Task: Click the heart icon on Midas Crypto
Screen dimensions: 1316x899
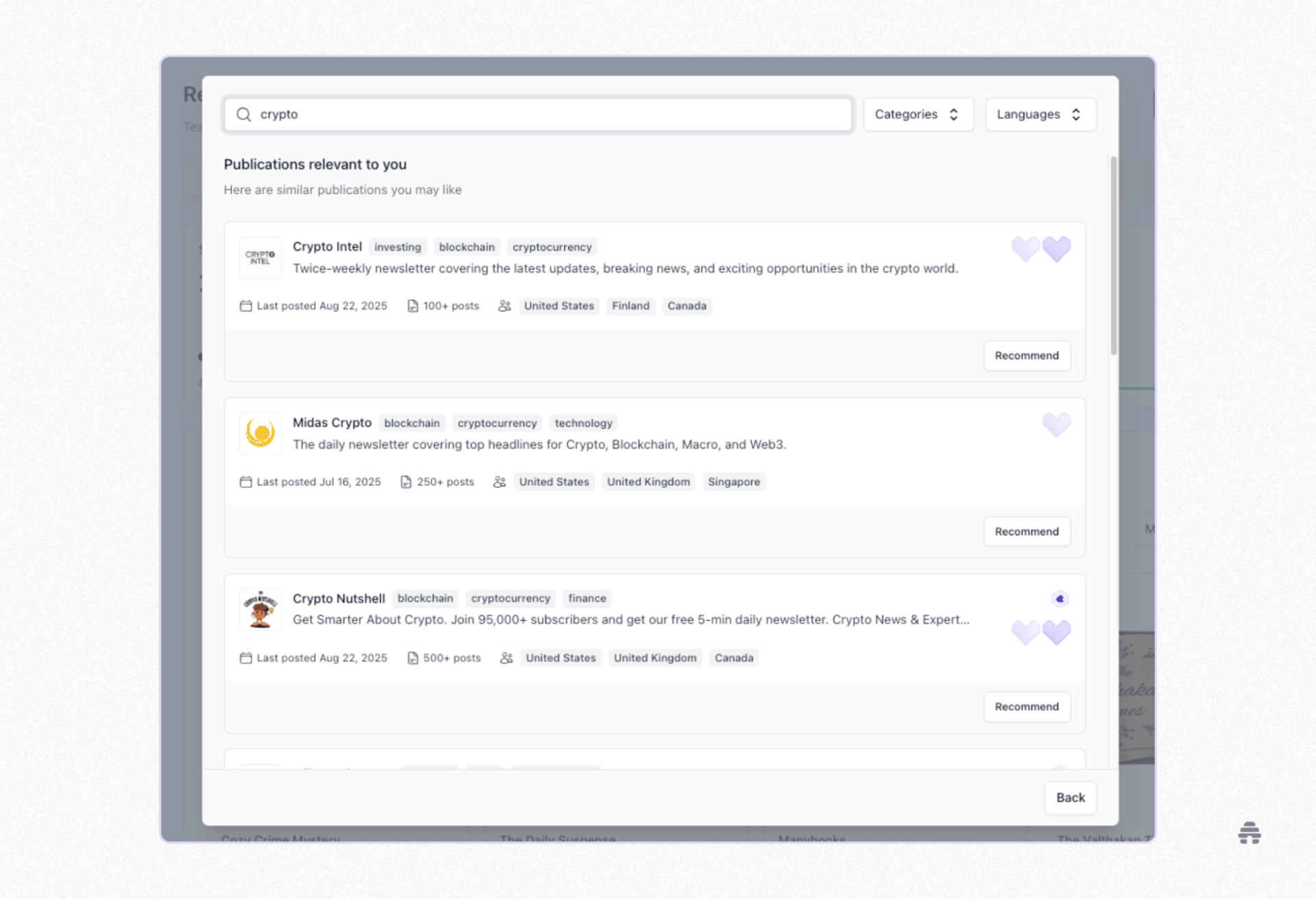Action: 1056,425
